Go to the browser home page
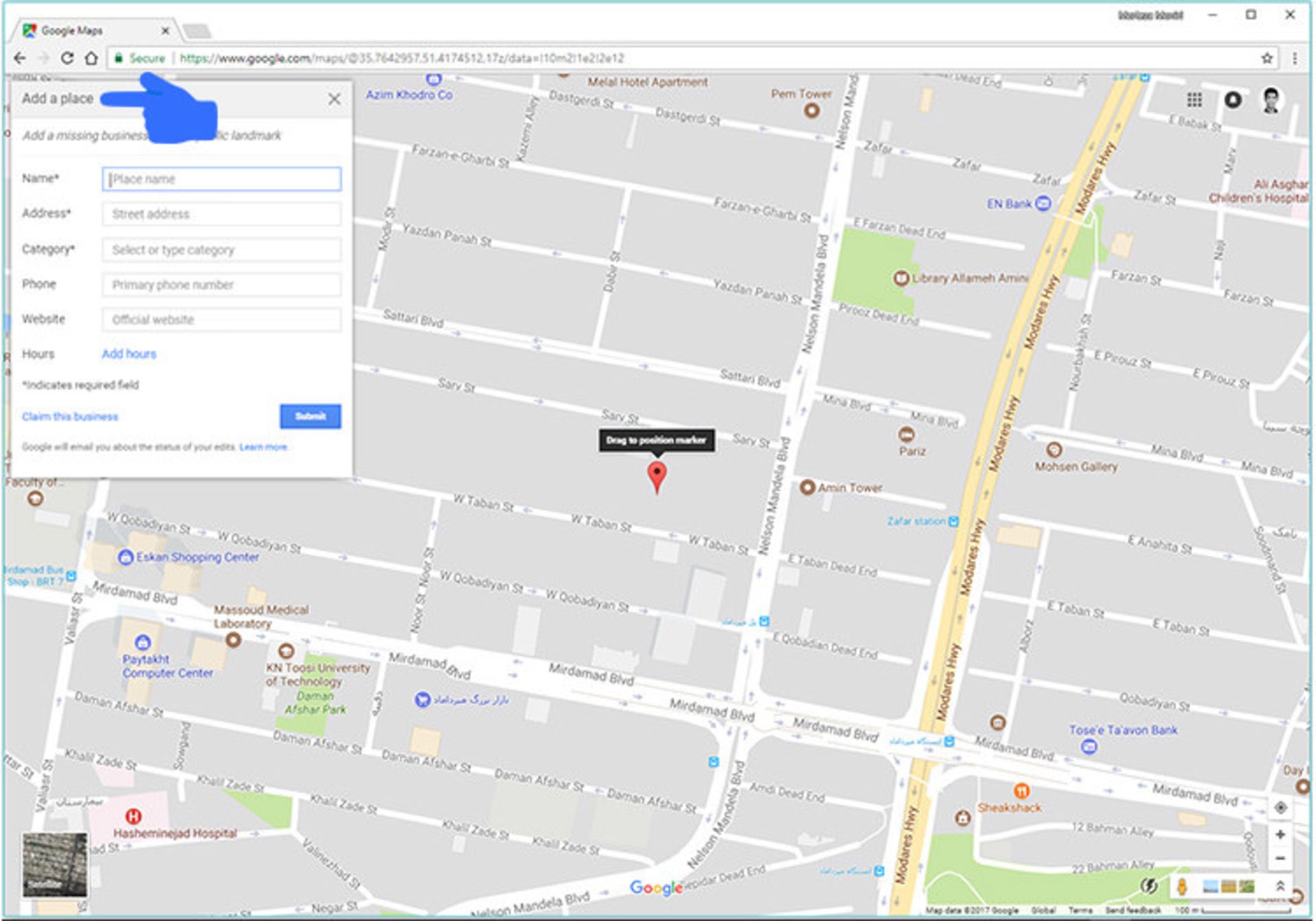 [91, 58]
